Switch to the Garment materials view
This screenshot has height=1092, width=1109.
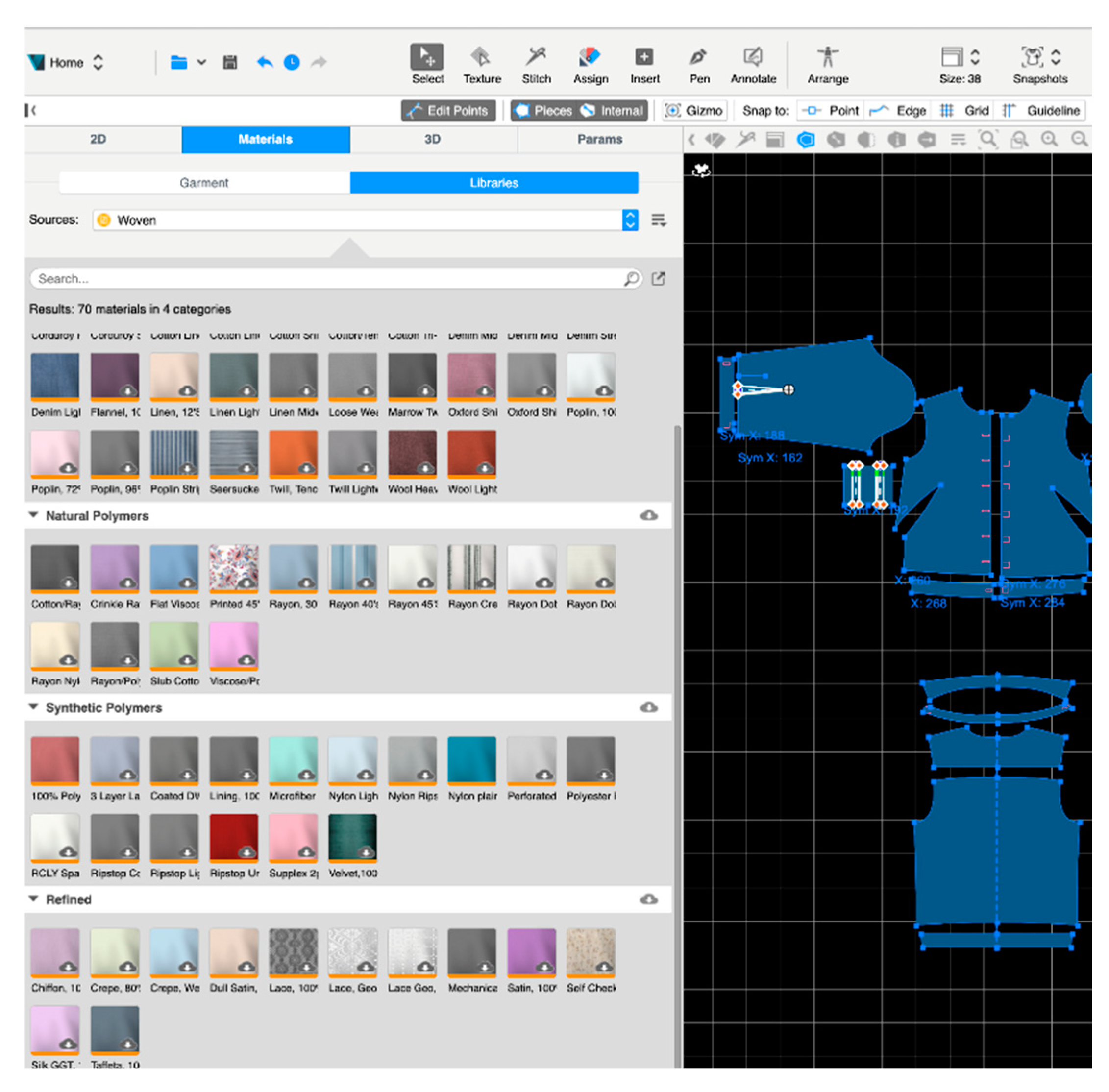(x=204, y=182)
